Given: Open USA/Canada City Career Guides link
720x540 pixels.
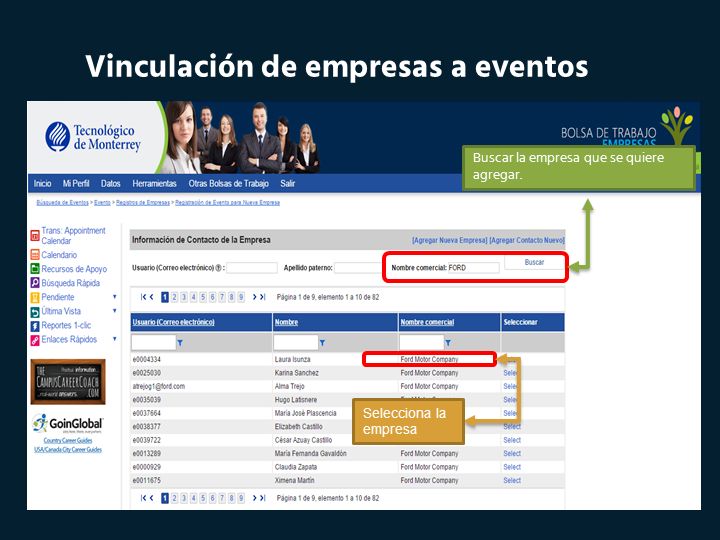Looking at the screenshot, I should tap(68, 450).
